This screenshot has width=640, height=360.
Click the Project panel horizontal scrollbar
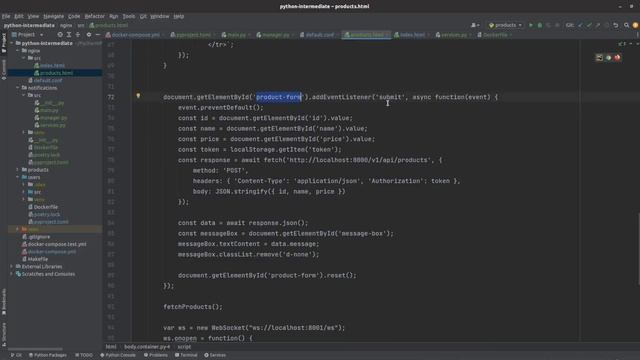[x=36, y=349]
